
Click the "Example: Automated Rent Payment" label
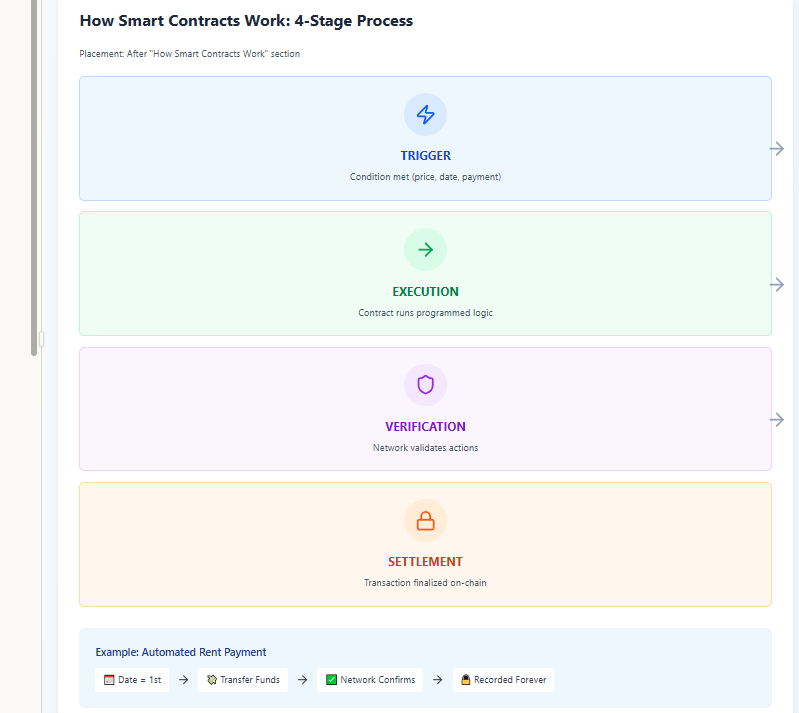pos(181,652)
